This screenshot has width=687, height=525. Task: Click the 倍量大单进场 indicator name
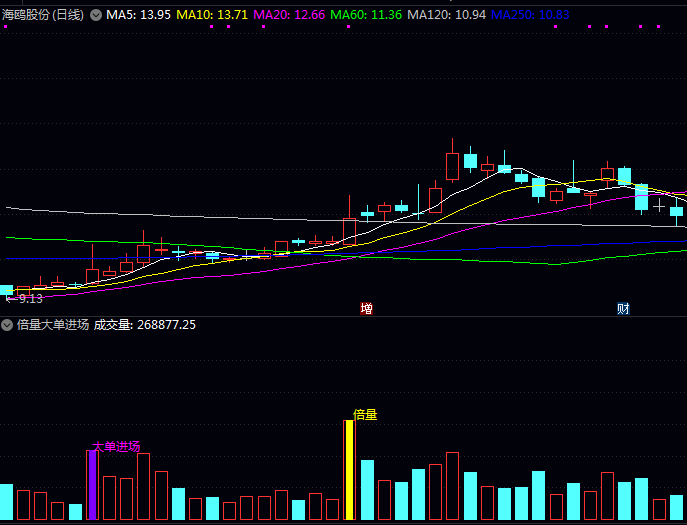coord(53,325)
